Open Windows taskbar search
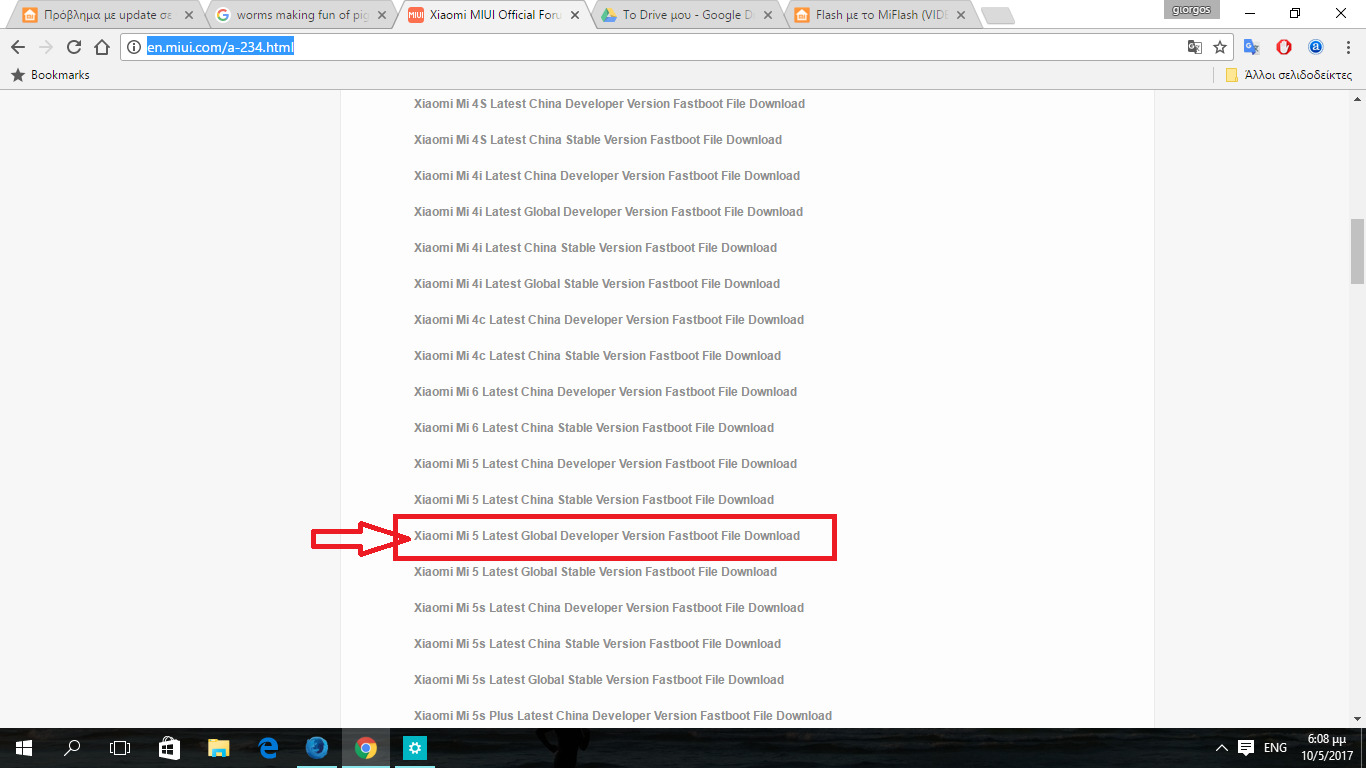 [72, 748]
